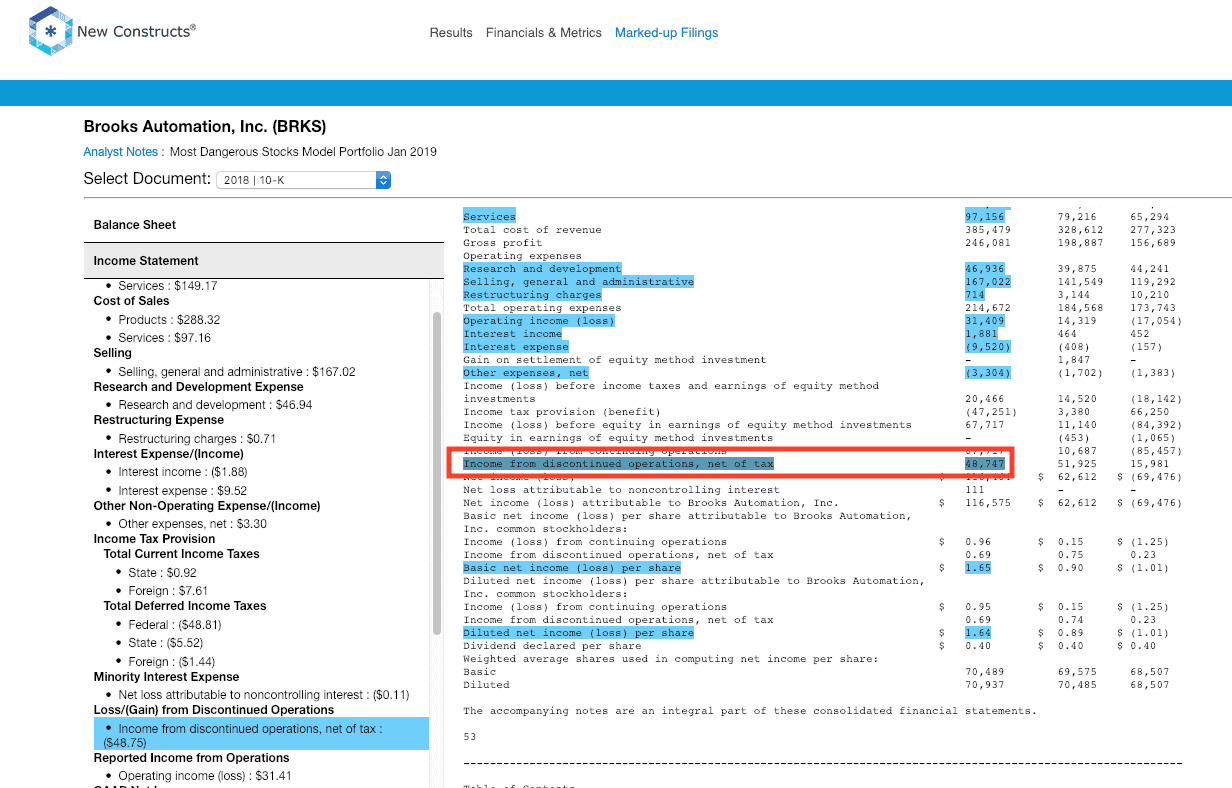Click the Basic net income (loss) per share label
Screen dimensions: 1232x788
click(572, 568)
